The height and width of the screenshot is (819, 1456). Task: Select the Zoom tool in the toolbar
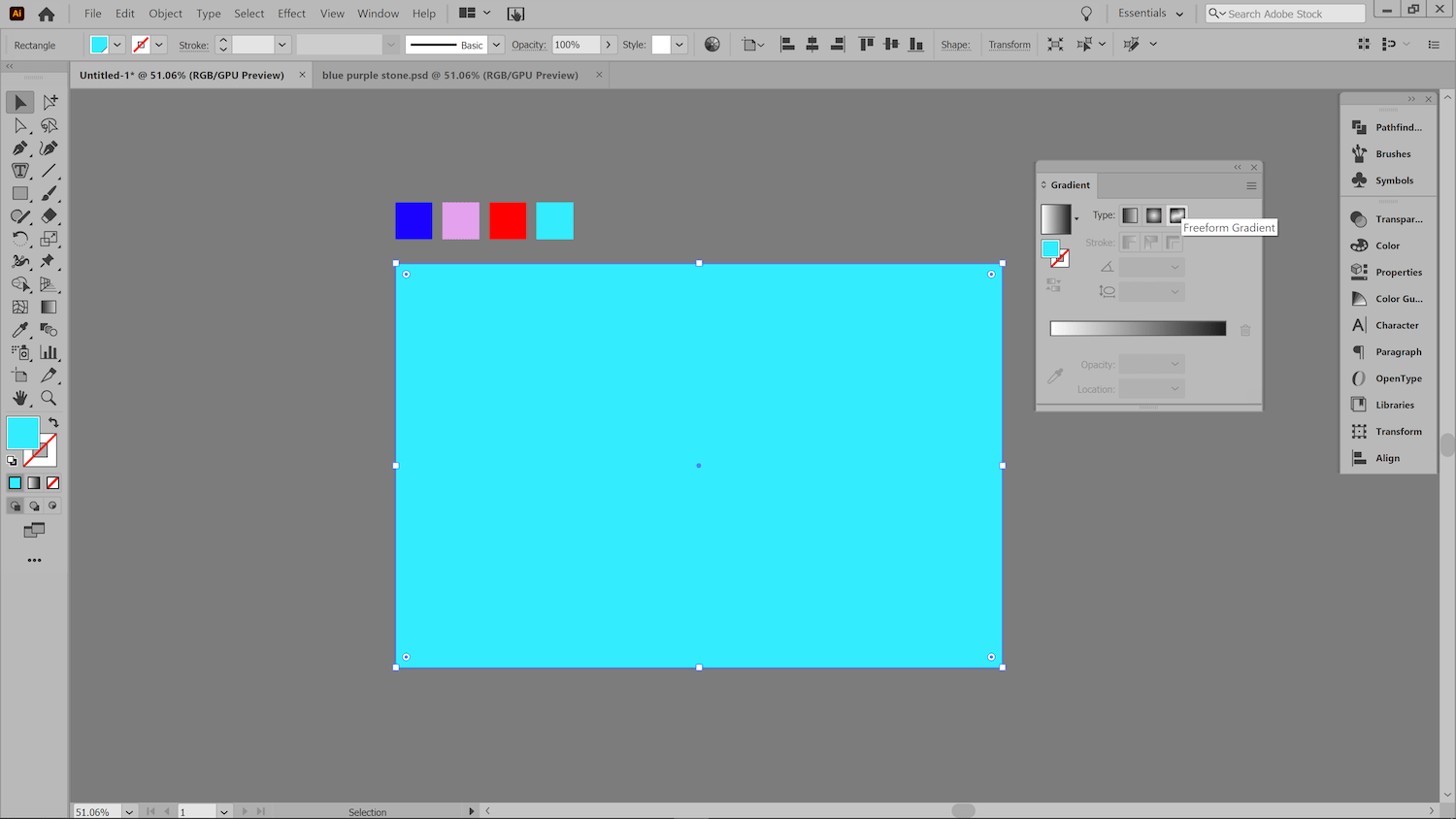tap(49, 398)
